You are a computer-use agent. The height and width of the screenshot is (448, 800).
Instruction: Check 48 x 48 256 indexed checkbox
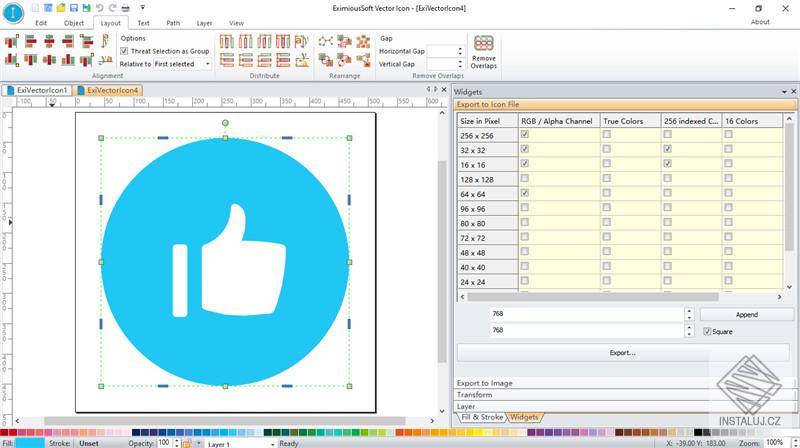(x=667, y=252)
